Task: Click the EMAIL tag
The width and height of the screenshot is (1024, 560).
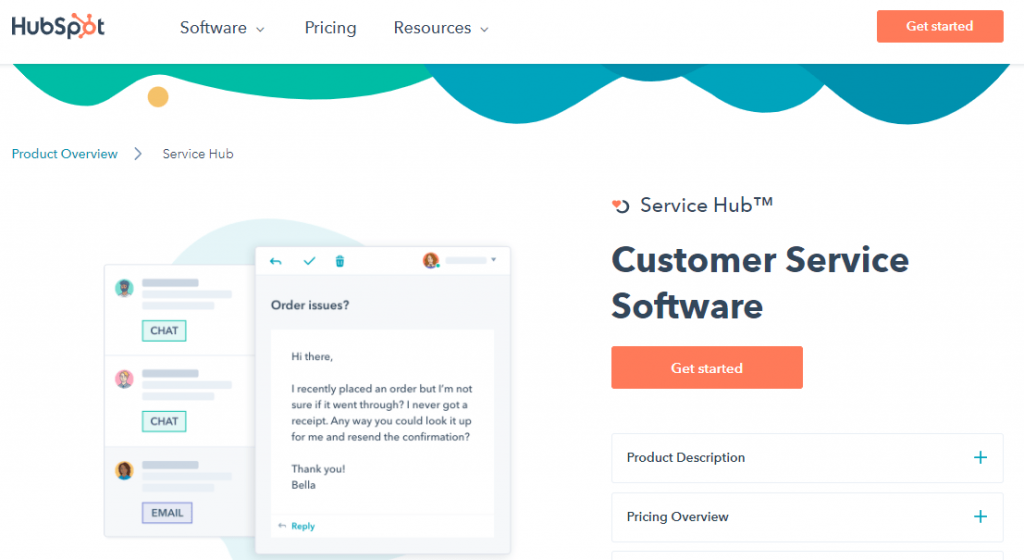Action: click(167, 513)
